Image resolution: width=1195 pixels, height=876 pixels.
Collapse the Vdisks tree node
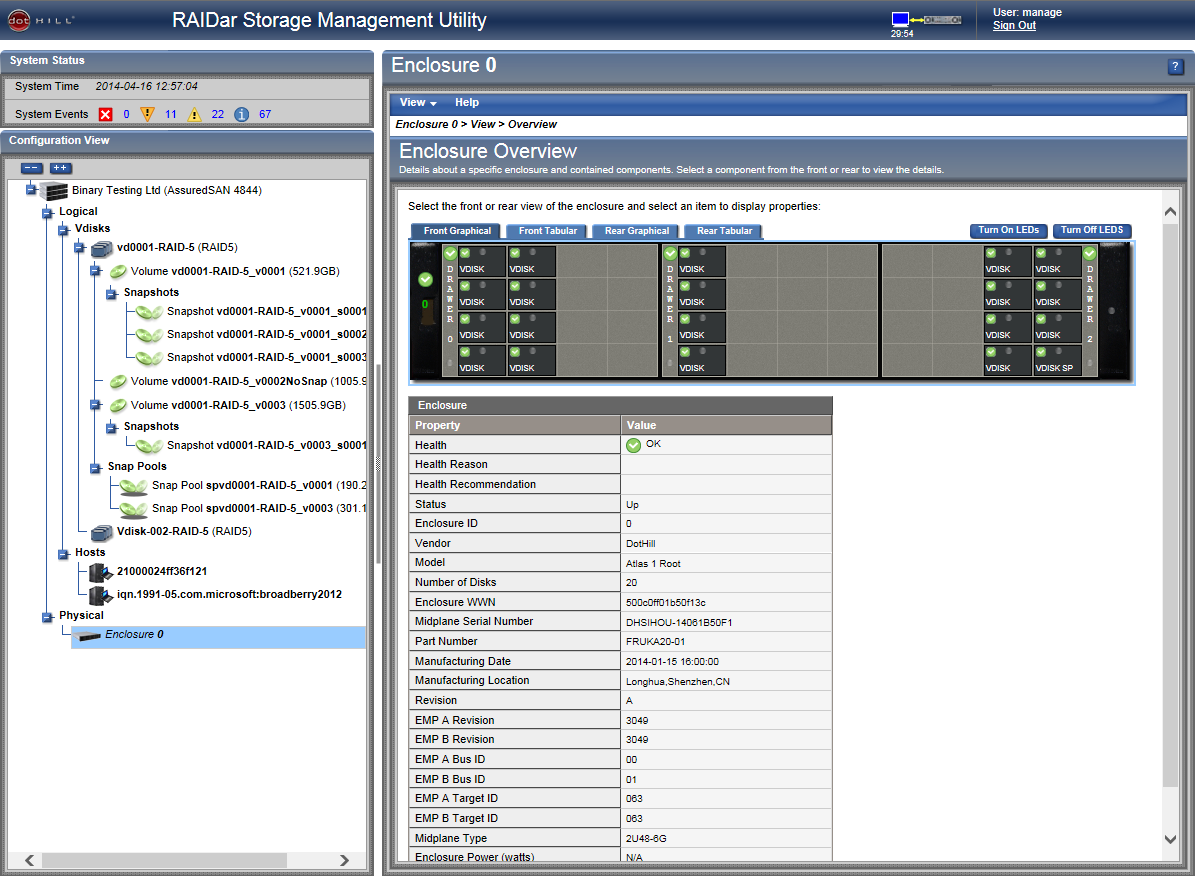coord(64,229)
